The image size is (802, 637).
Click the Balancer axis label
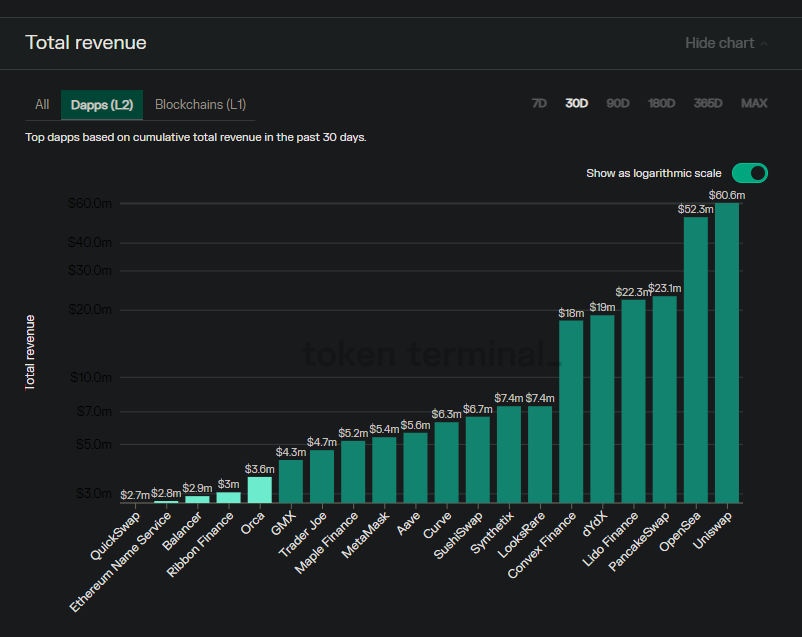pos(182,531)
